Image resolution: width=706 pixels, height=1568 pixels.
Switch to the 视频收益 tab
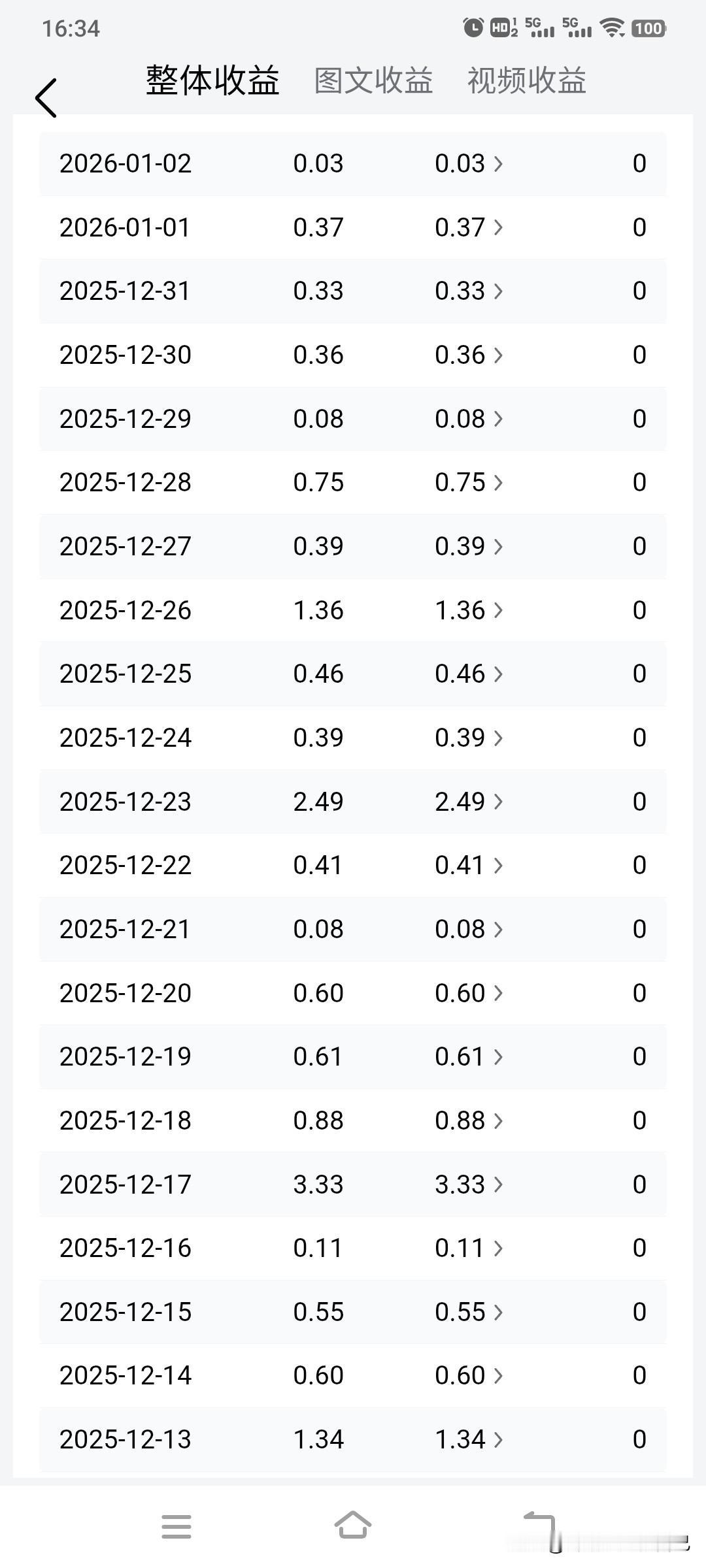(526, 81)
